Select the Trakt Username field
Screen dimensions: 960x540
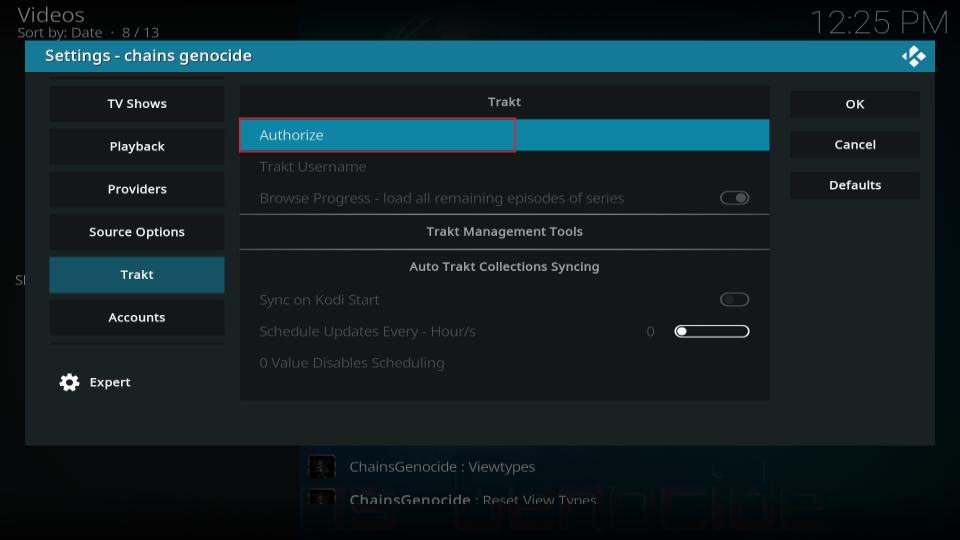[x=504, y=167]
